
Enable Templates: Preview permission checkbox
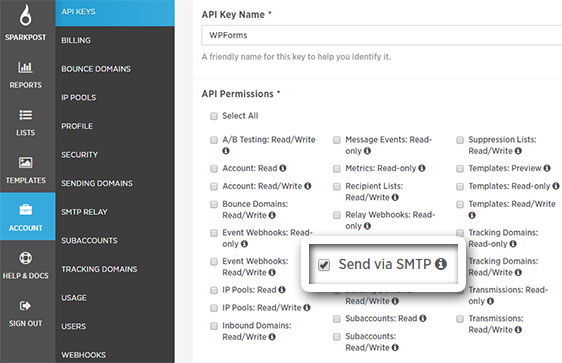coord(460,168)
